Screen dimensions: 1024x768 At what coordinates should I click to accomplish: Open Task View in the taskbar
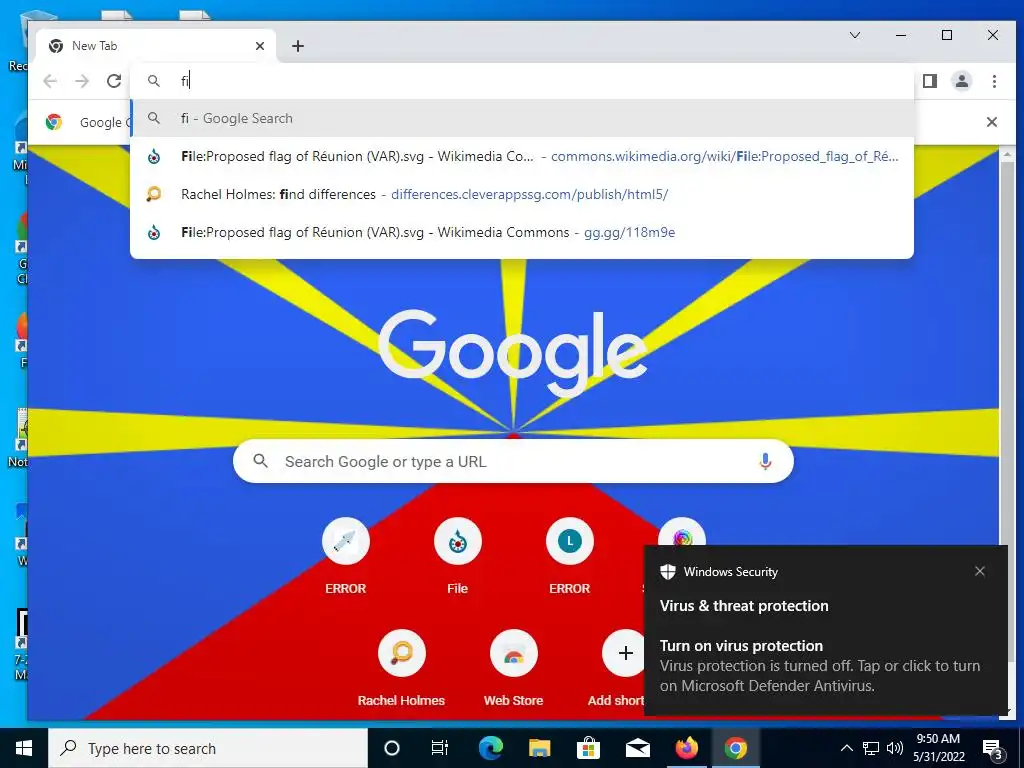440,748
